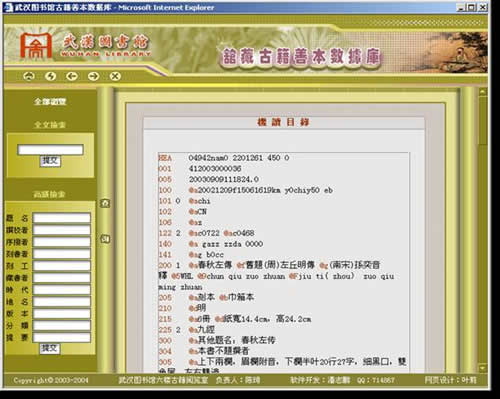This screenshot has height=399, width=500.
Task: Click the timestamp 20030909111824.0
Action: 224,179
